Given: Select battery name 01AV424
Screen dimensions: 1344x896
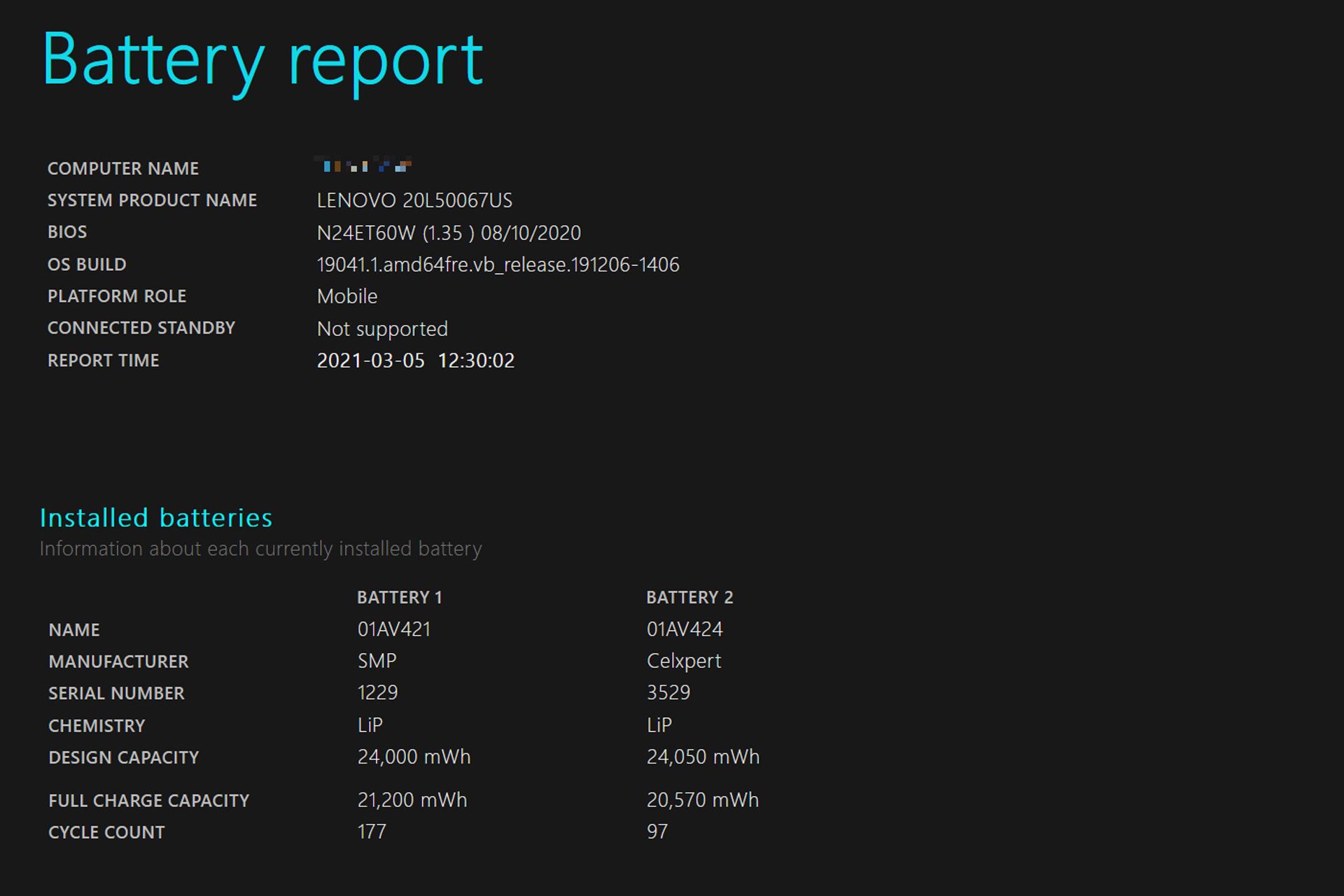Looking at the screenshot, I should point(685,629).
